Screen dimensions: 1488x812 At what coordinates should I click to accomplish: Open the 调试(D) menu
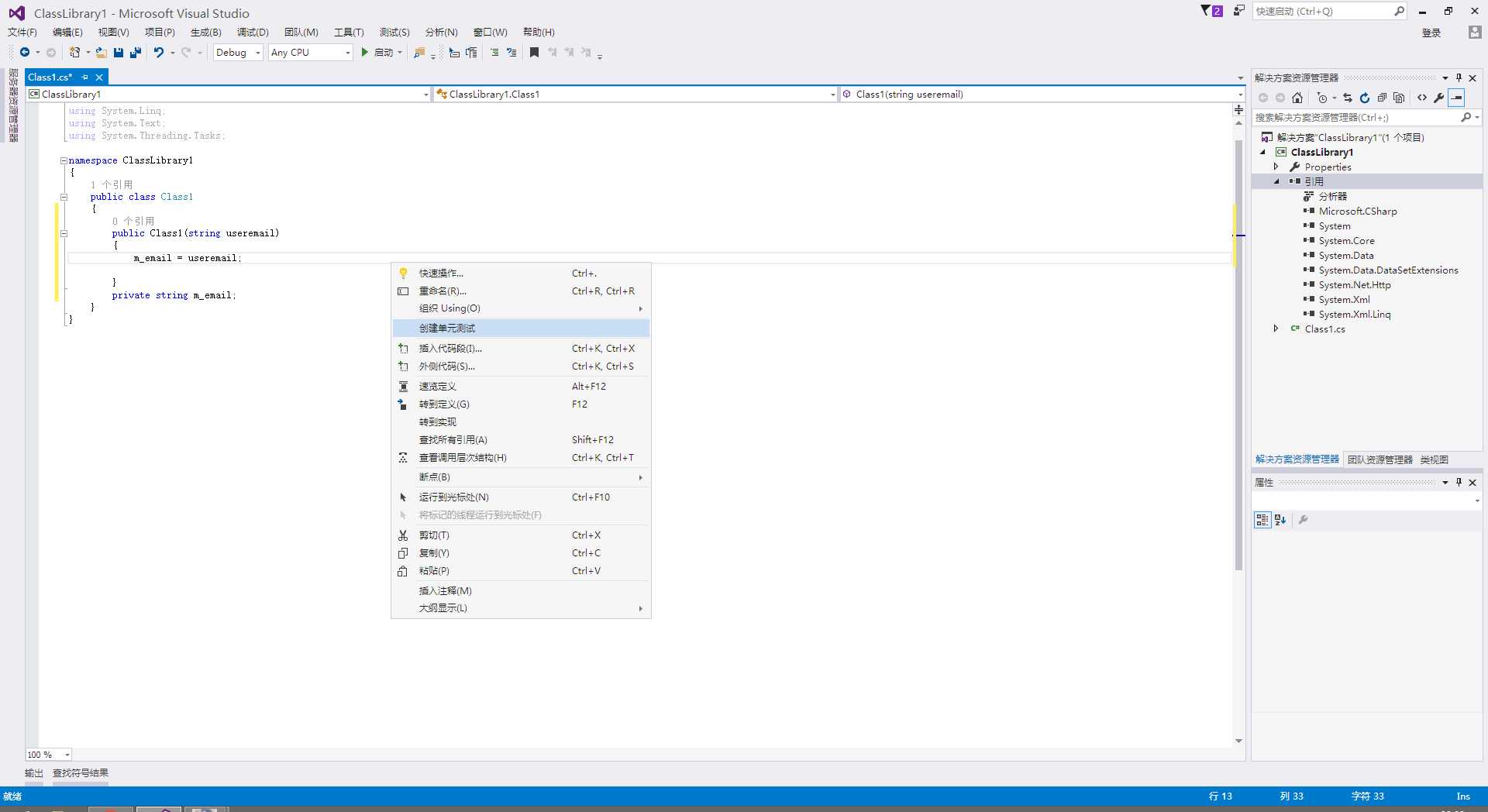click(253, 33)
